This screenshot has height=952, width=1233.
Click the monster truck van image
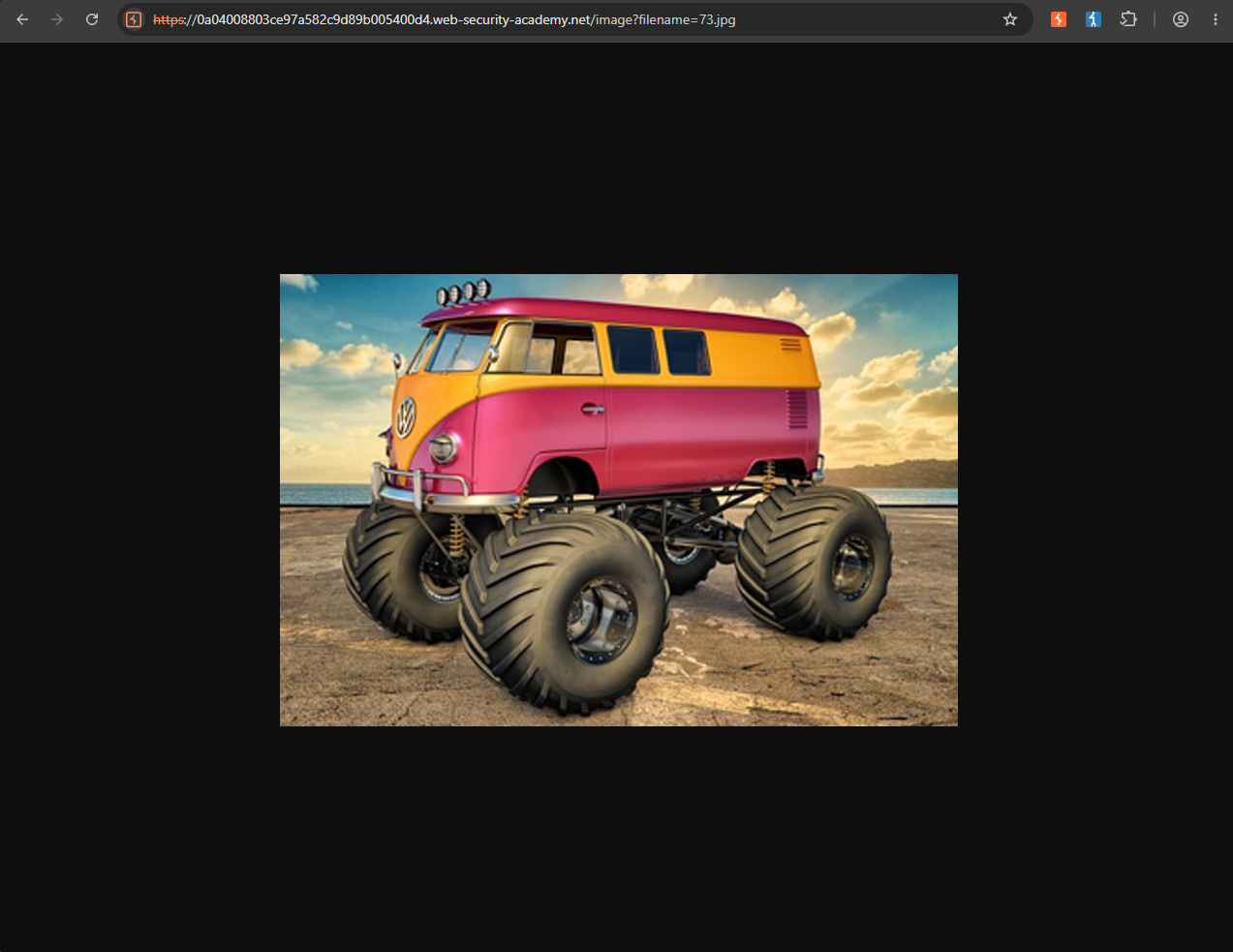point(619,500)
